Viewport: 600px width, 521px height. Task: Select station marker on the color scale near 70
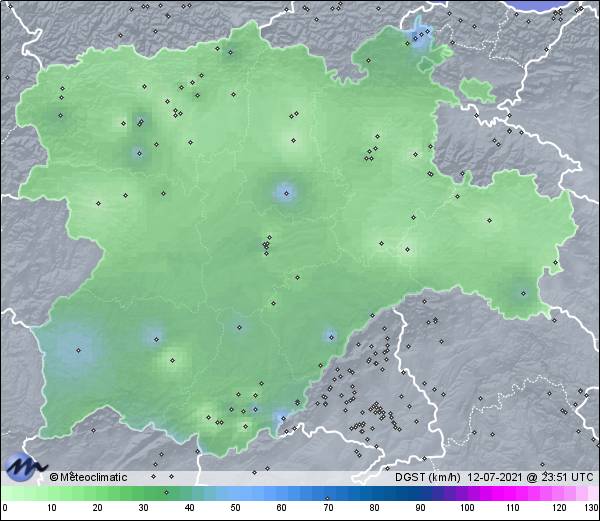tap(327, 498)
